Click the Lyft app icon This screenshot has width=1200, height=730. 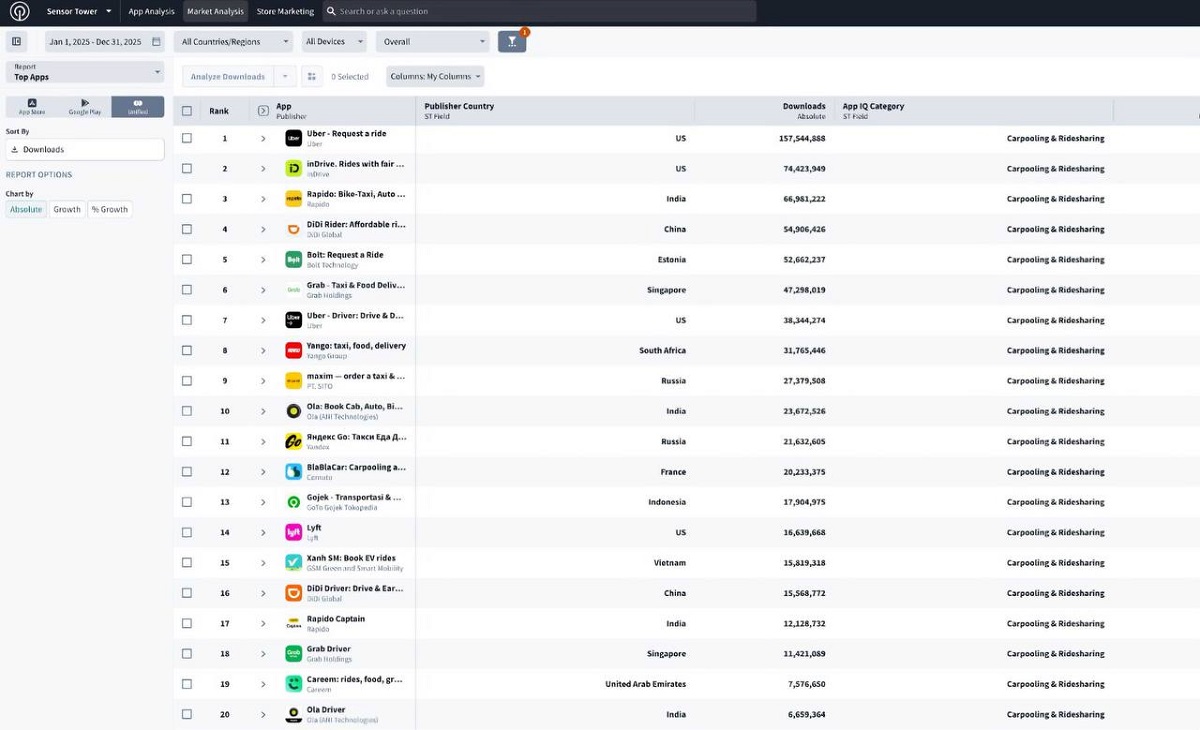coord(293,532)
